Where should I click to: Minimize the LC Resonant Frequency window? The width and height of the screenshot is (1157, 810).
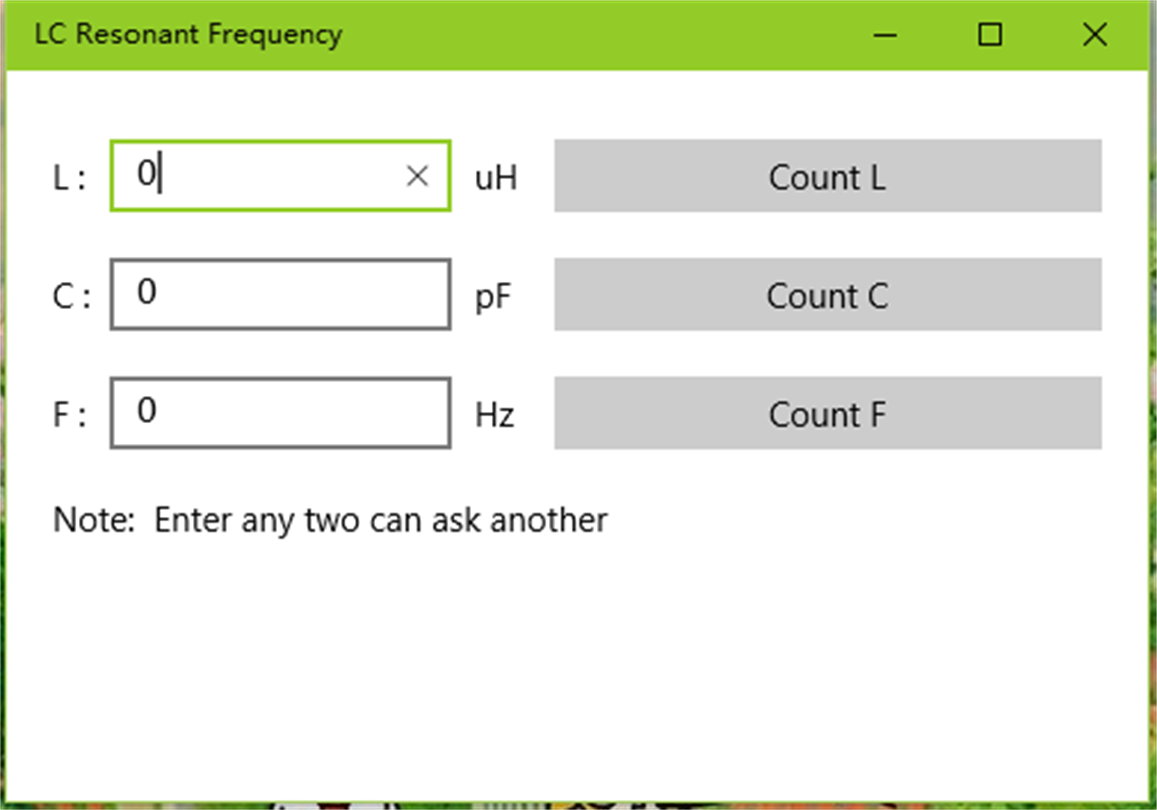884,35
